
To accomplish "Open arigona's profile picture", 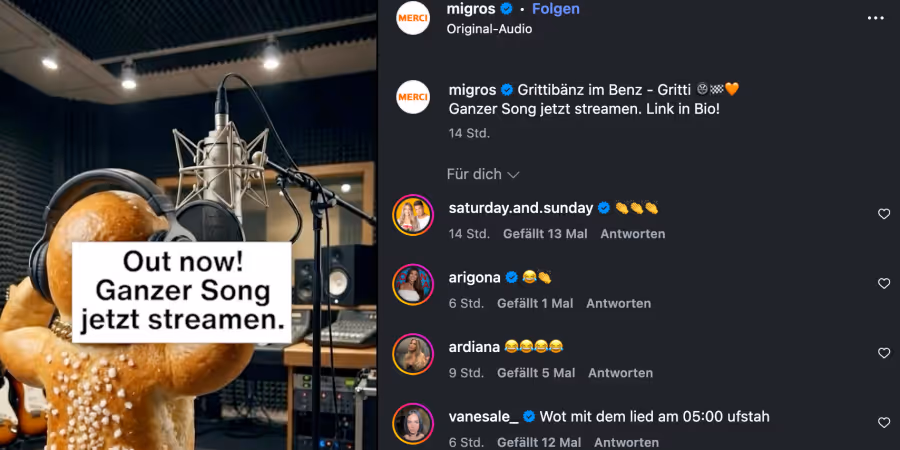I will coord(413,284).
